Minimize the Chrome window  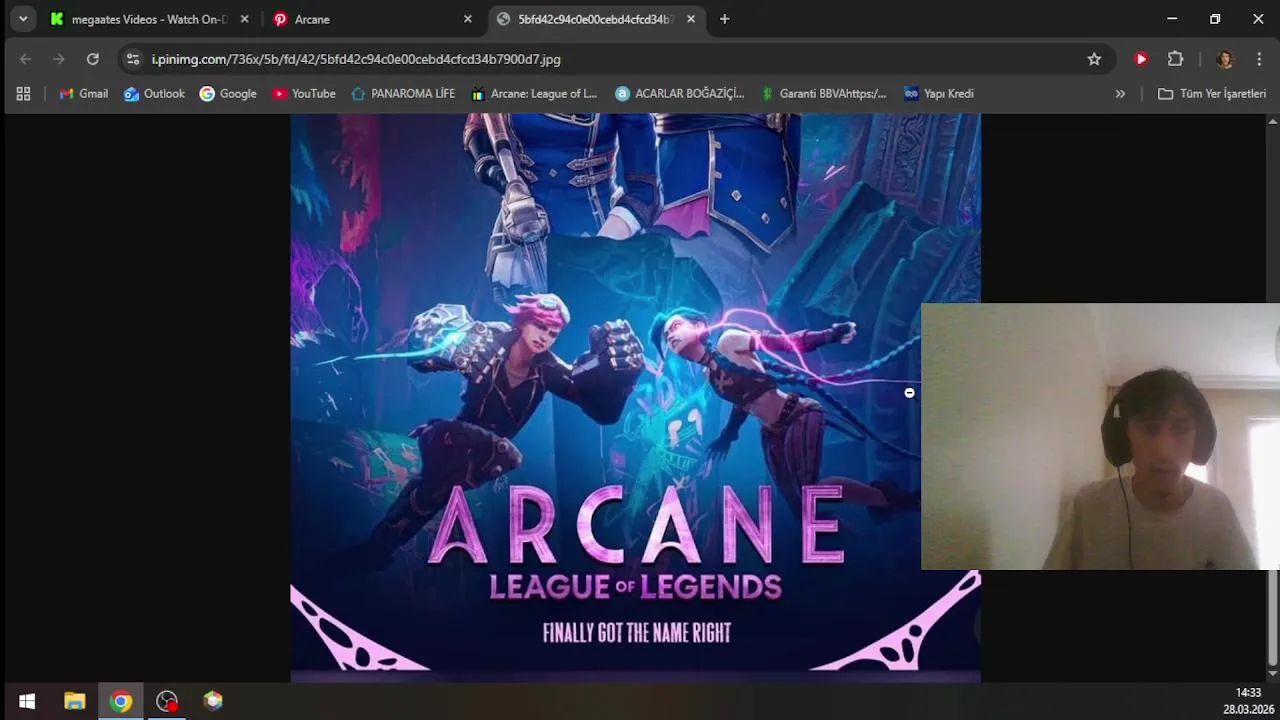click(1172, 19)
